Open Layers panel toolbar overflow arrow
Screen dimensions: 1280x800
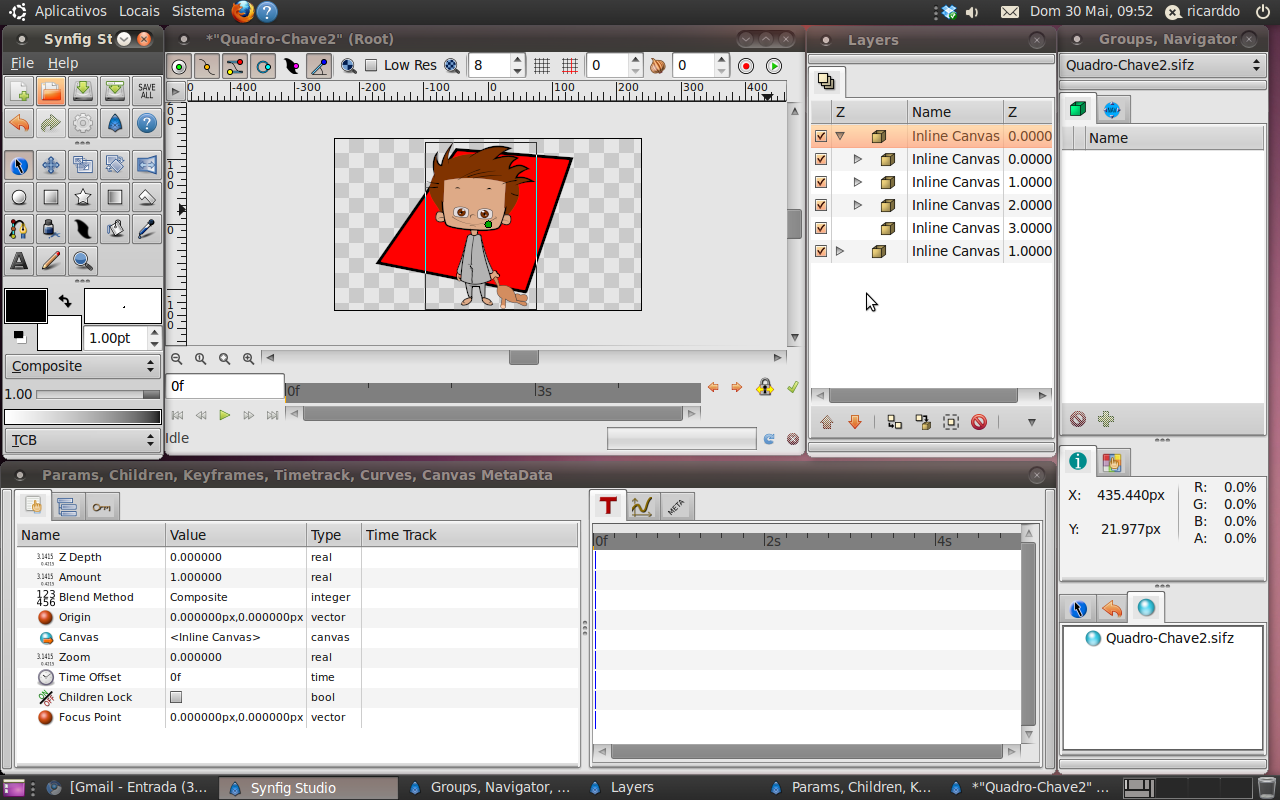[1032, 422]
